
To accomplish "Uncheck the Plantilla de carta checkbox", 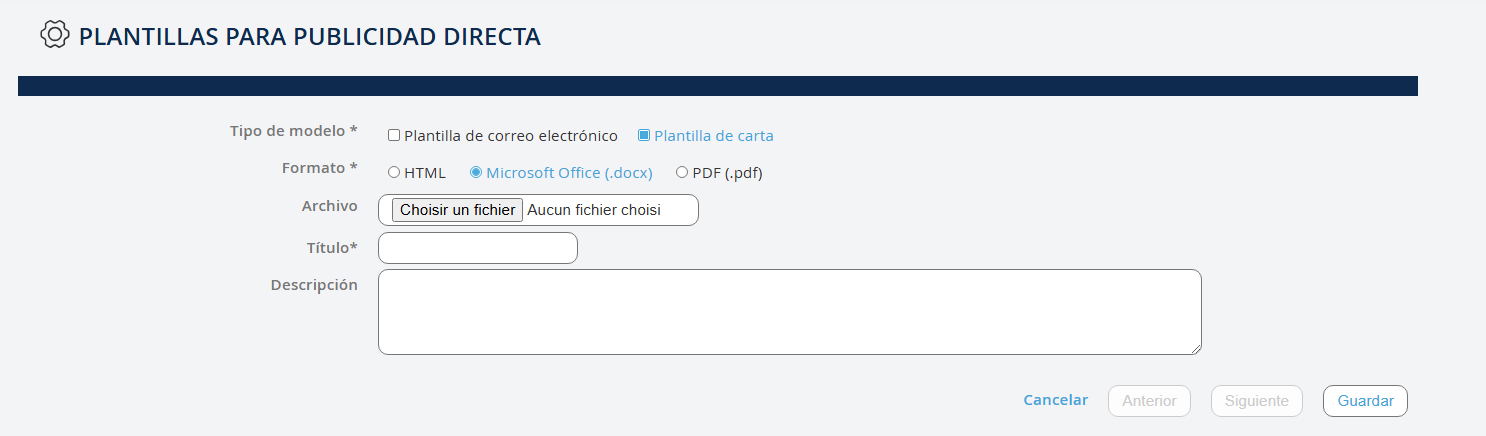I will [x=644, y=135].
